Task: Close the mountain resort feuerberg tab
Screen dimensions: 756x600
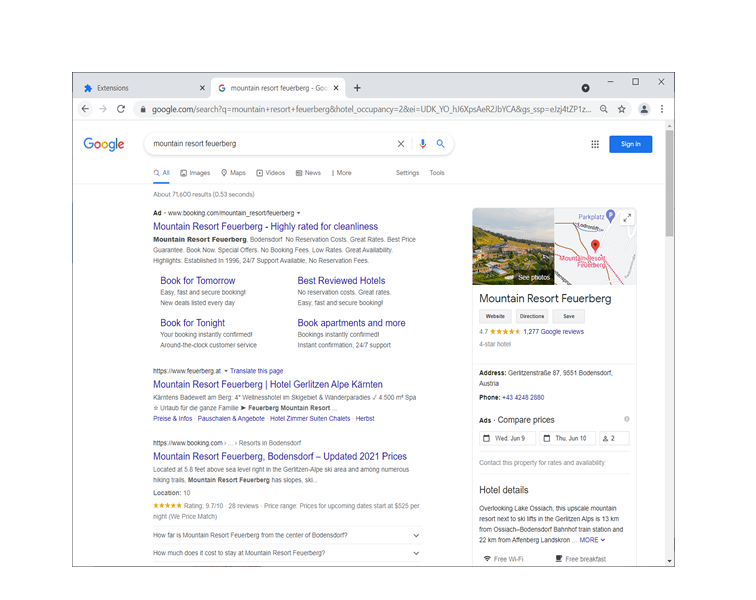Action: coord(336,88)
